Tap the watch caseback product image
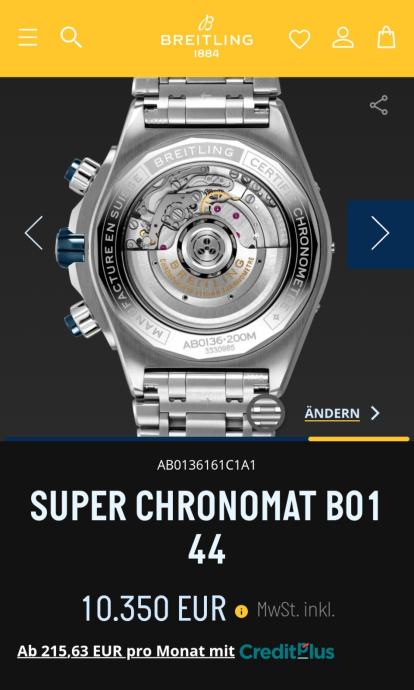 click(207, 257)
